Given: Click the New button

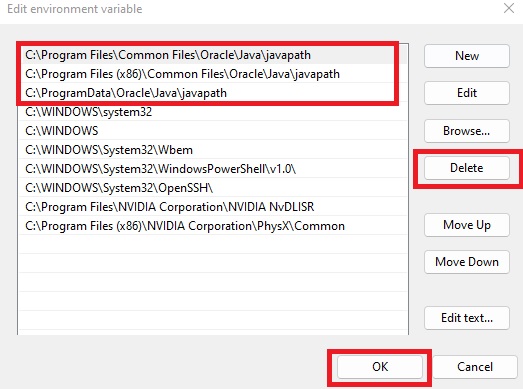Looking at the screenshot, I should [467, 56].
